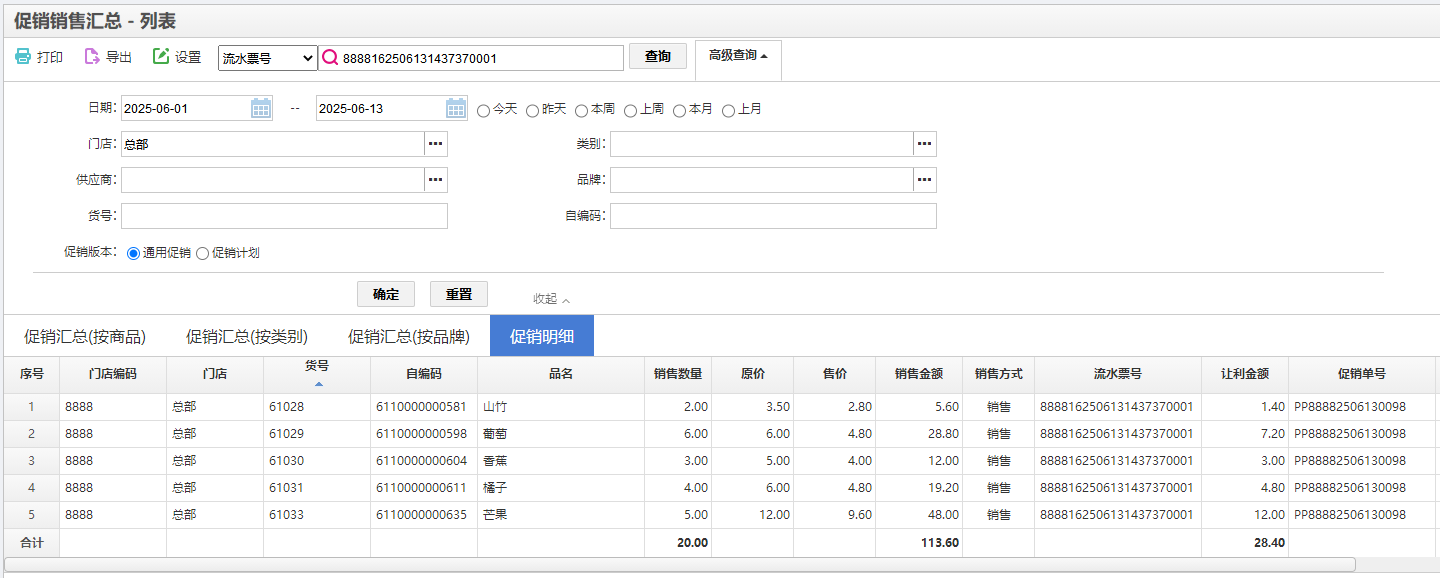
Task: Select the 促销明细 tab
Action: pos(542,336)
